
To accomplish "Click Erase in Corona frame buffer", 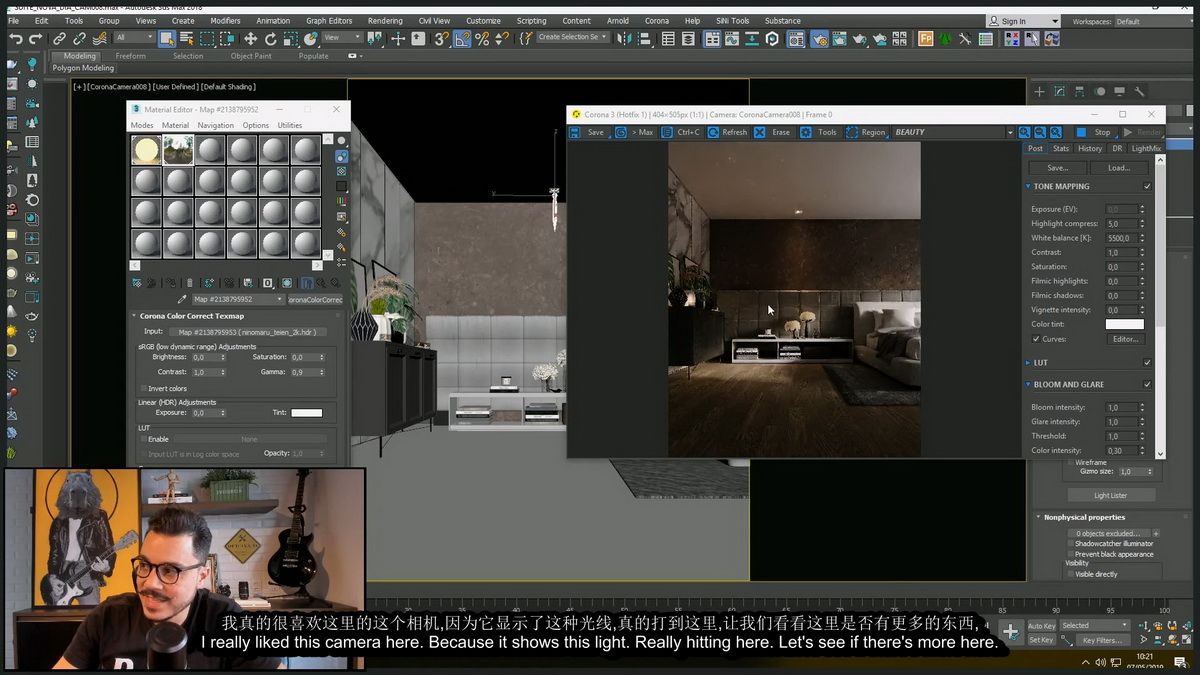I will coord(772,132).
